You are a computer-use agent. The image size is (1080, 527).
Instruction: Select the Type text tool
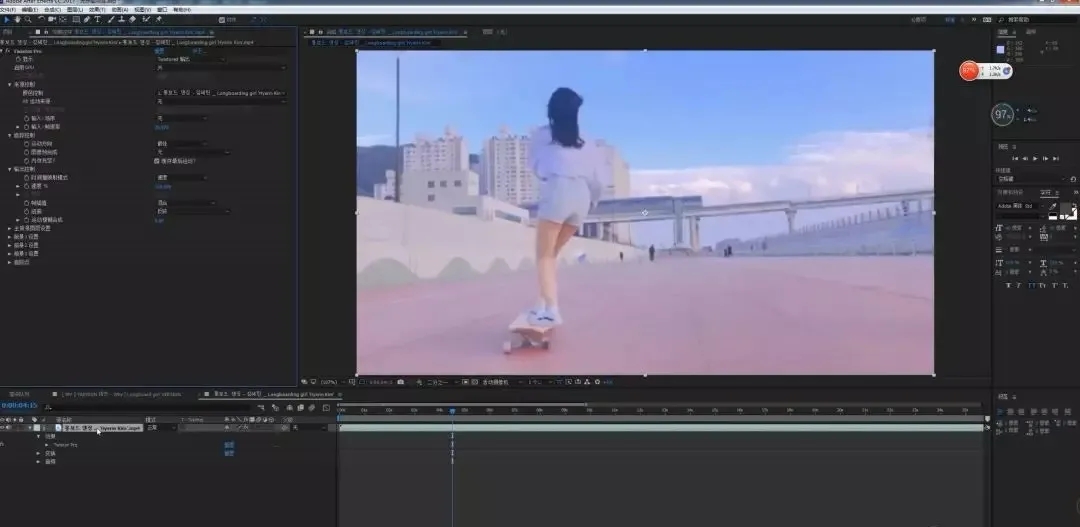(x=97, y=19)
